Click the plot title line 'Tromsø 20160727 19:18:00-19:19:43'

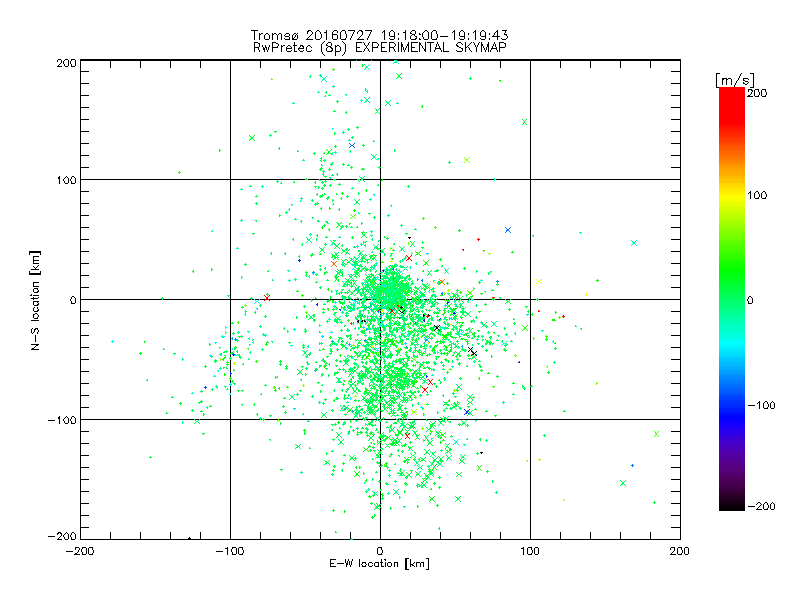(379, 35)
